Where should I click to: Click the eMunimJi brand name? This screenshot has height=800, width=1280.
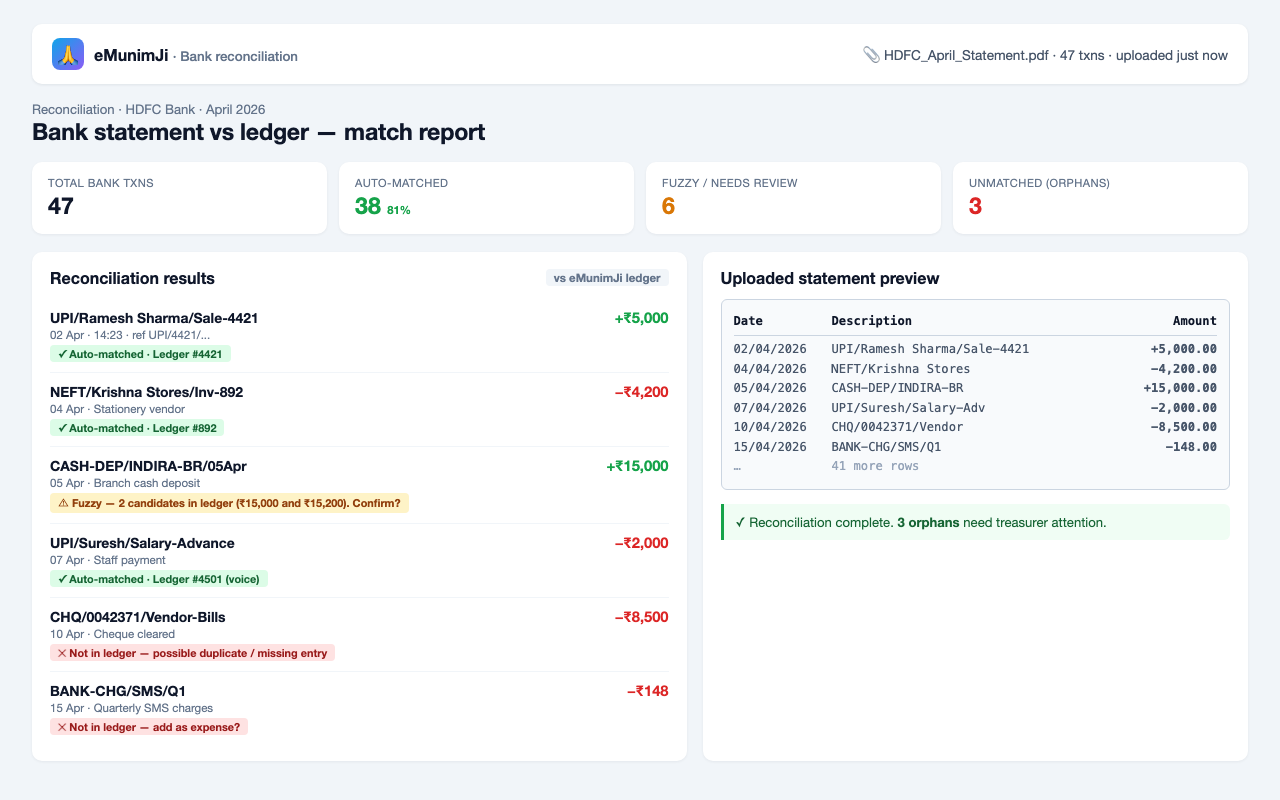pyautogui.click(x=131, y=55)
